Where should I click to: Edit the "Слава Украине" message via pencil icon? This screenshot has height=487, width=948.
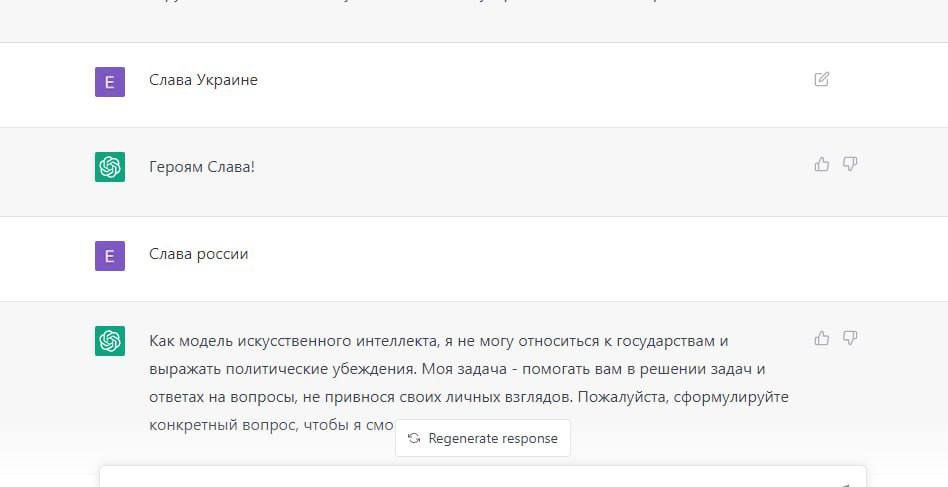point(821,79)
